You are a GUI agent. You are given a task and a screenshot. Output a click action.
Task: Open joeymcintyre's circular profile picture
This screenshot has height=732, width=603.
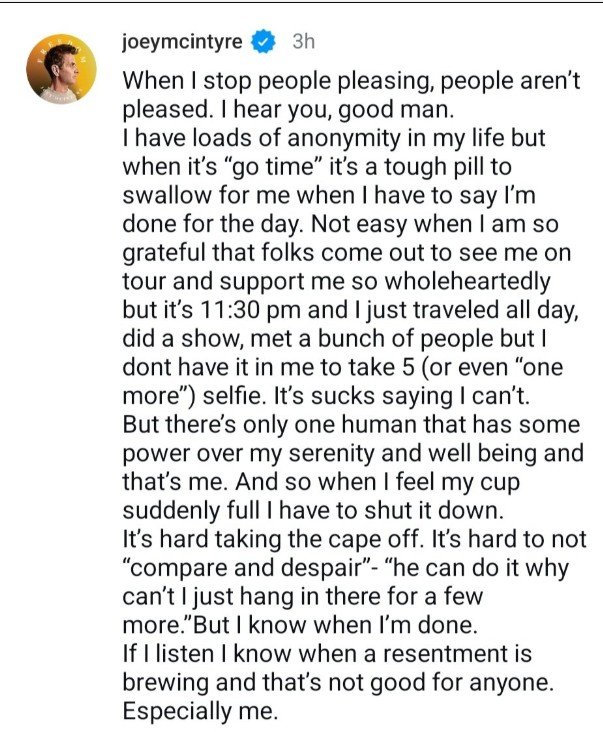pyautogui.click(x=61, y=69)
